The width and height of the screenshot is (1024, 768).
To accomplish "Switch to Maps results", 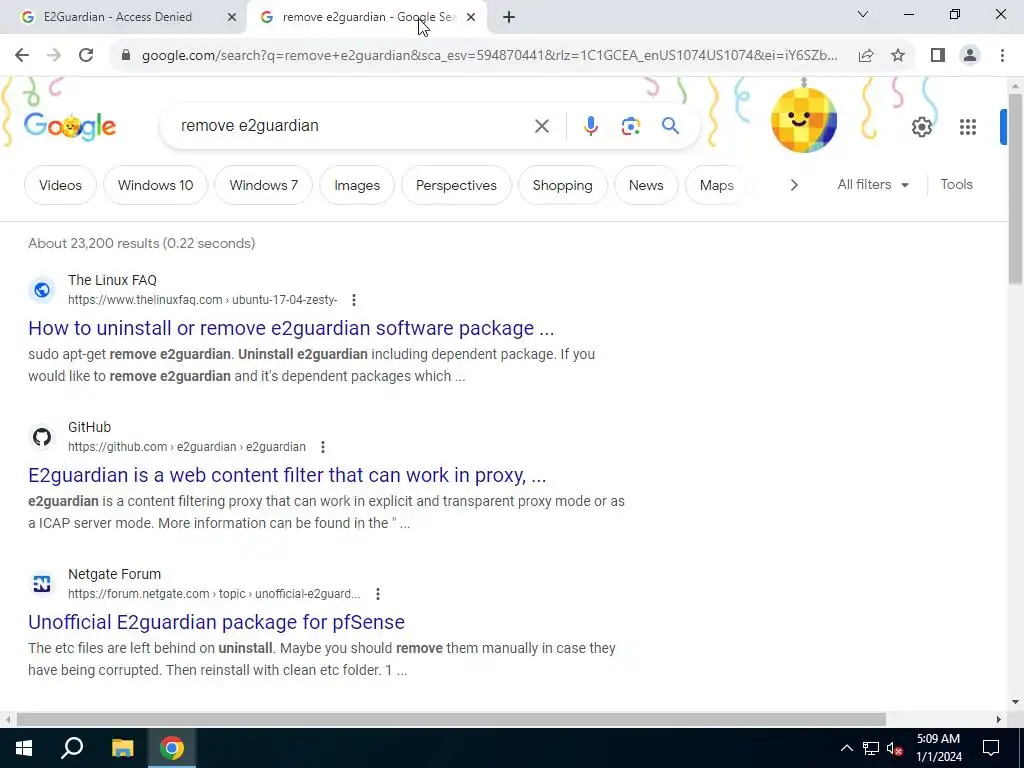I will (716, 185).
